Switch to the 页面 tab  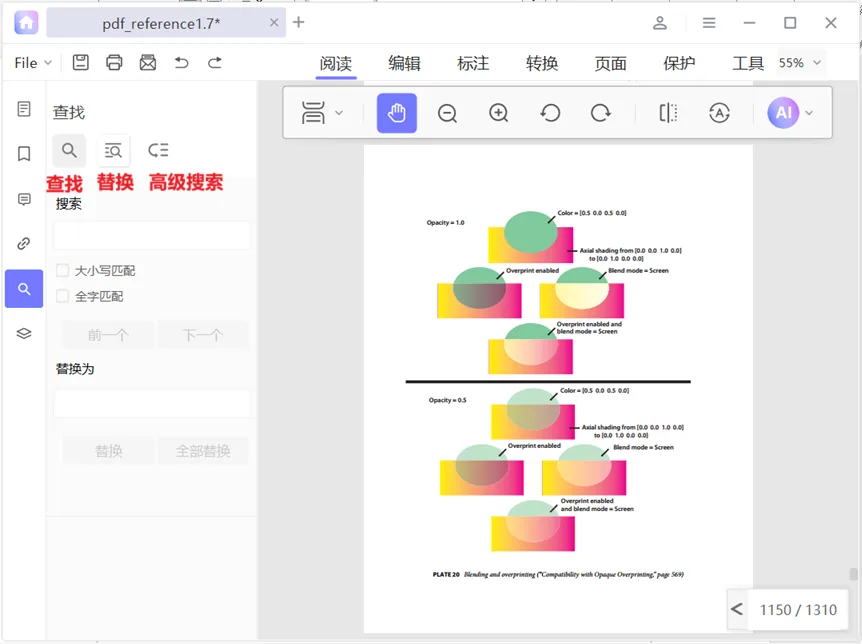(610, 63)
